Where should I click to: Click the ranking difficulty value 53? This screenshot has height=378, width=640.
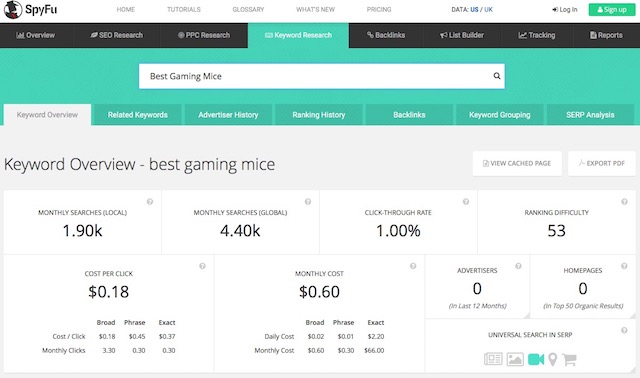pos(556,231)
